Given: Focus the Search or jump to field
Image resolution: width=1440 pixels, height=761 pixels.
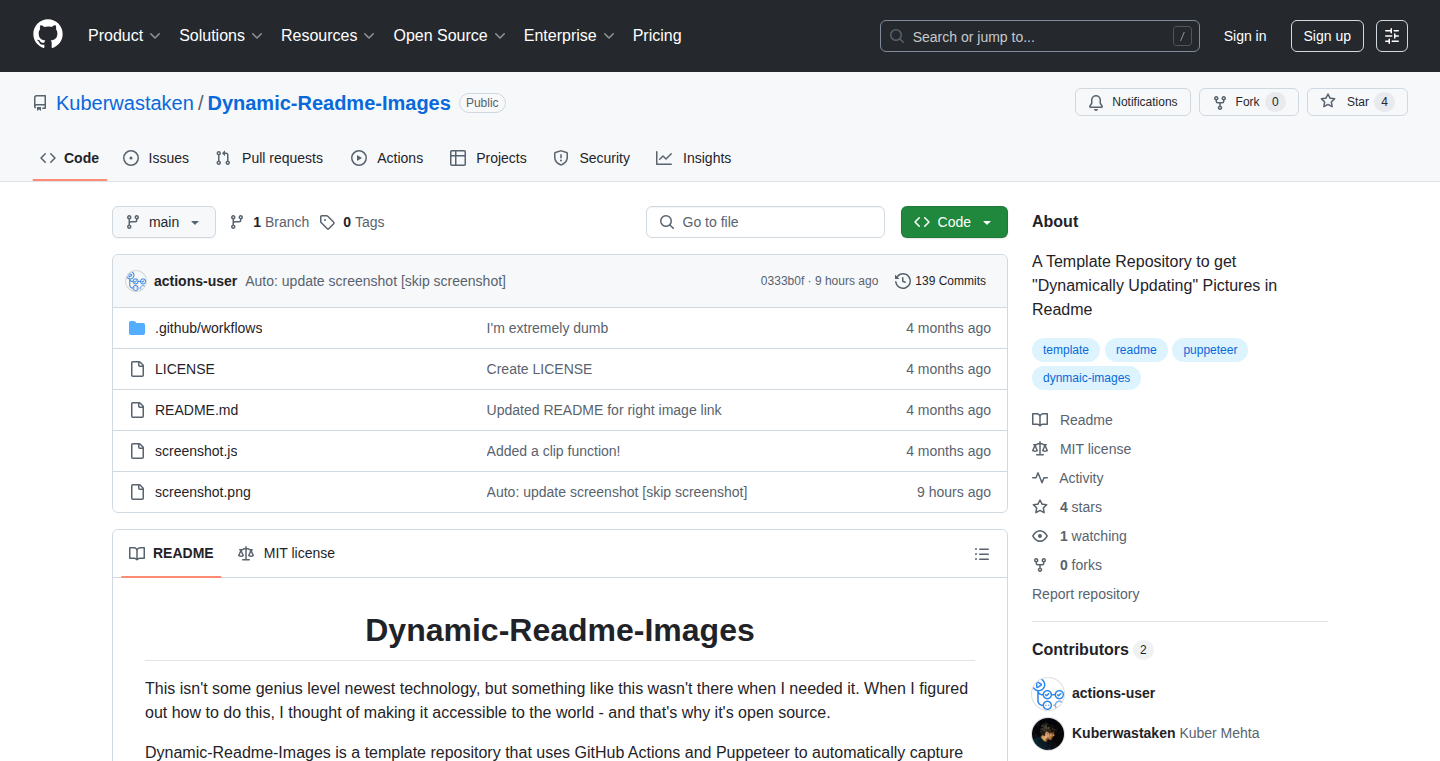Looking at the screenshot, I should click(x=1040, y=36).
